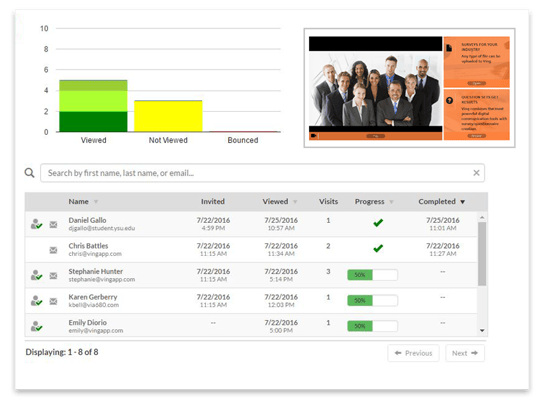Screen dimensions: 544x402
Task: Click Chris Battles' green progress checkmark
Action: [x=378, y=248]
